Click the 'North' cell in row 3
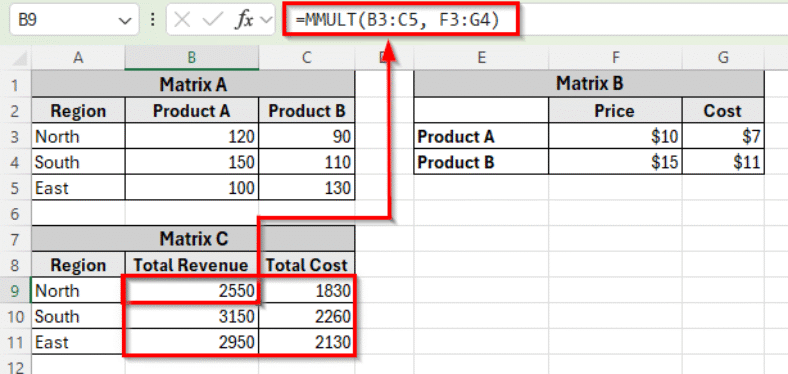 coord(78,136)
